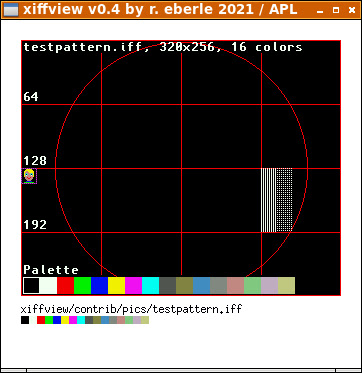The height and width of the screenshot is (373, 362).
Task: Pick the steel blue swatch in the large Palette bar
Action: pos(201,286)
